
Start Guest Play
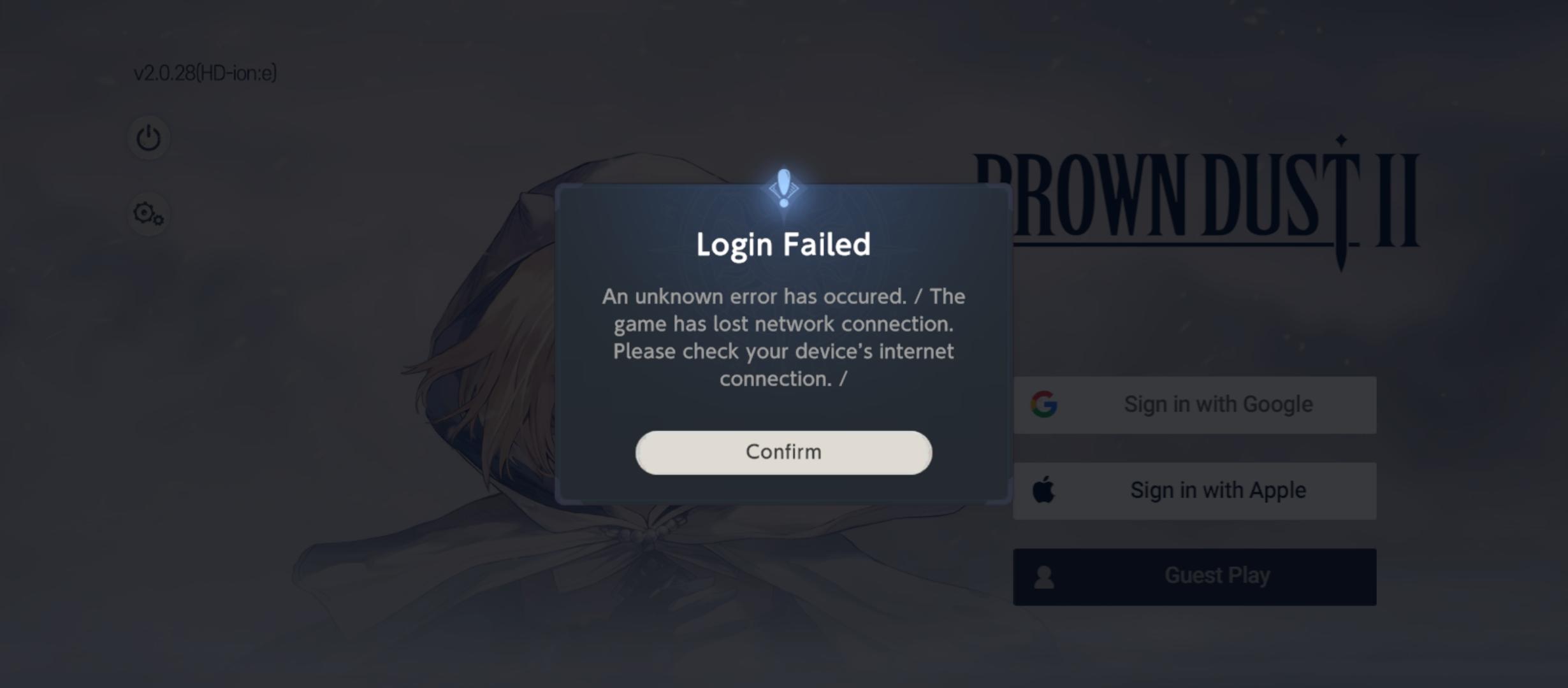1194,577
